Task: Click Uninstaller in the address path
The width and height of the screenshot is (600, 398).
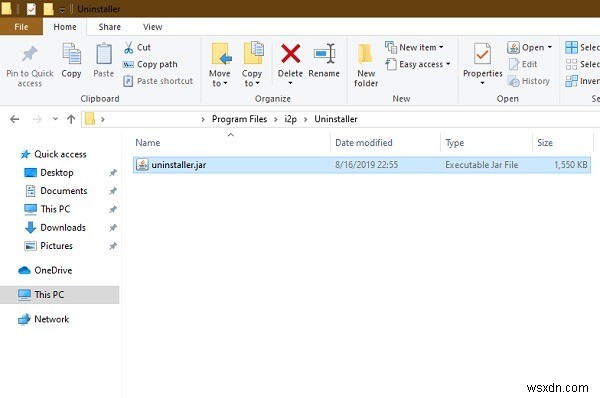Action: click(336, 119)
